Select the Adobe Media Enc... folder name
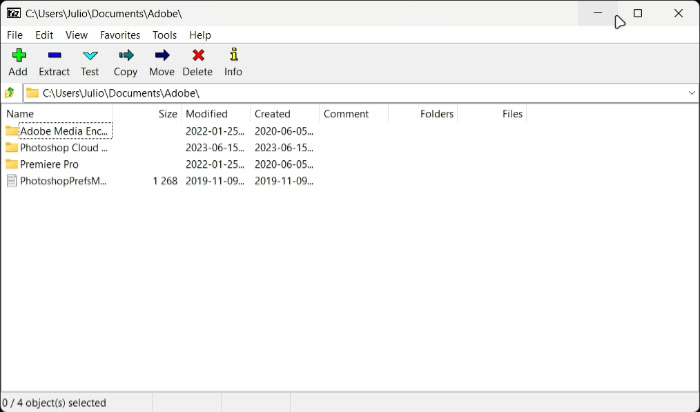 click(64, 131)
